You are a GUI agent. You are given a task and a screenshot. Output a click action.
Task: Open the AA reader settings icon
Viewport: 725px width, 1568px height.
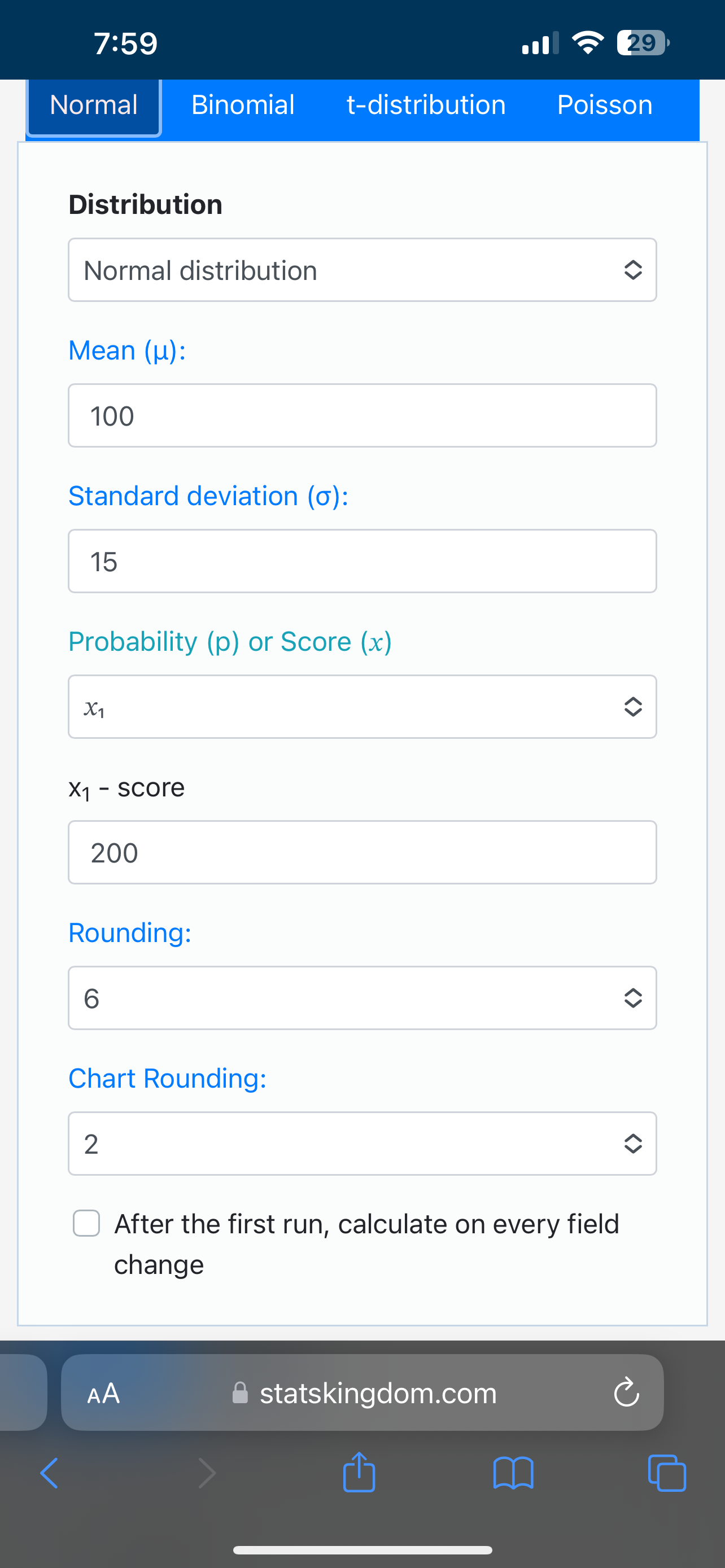[103, 1392]
